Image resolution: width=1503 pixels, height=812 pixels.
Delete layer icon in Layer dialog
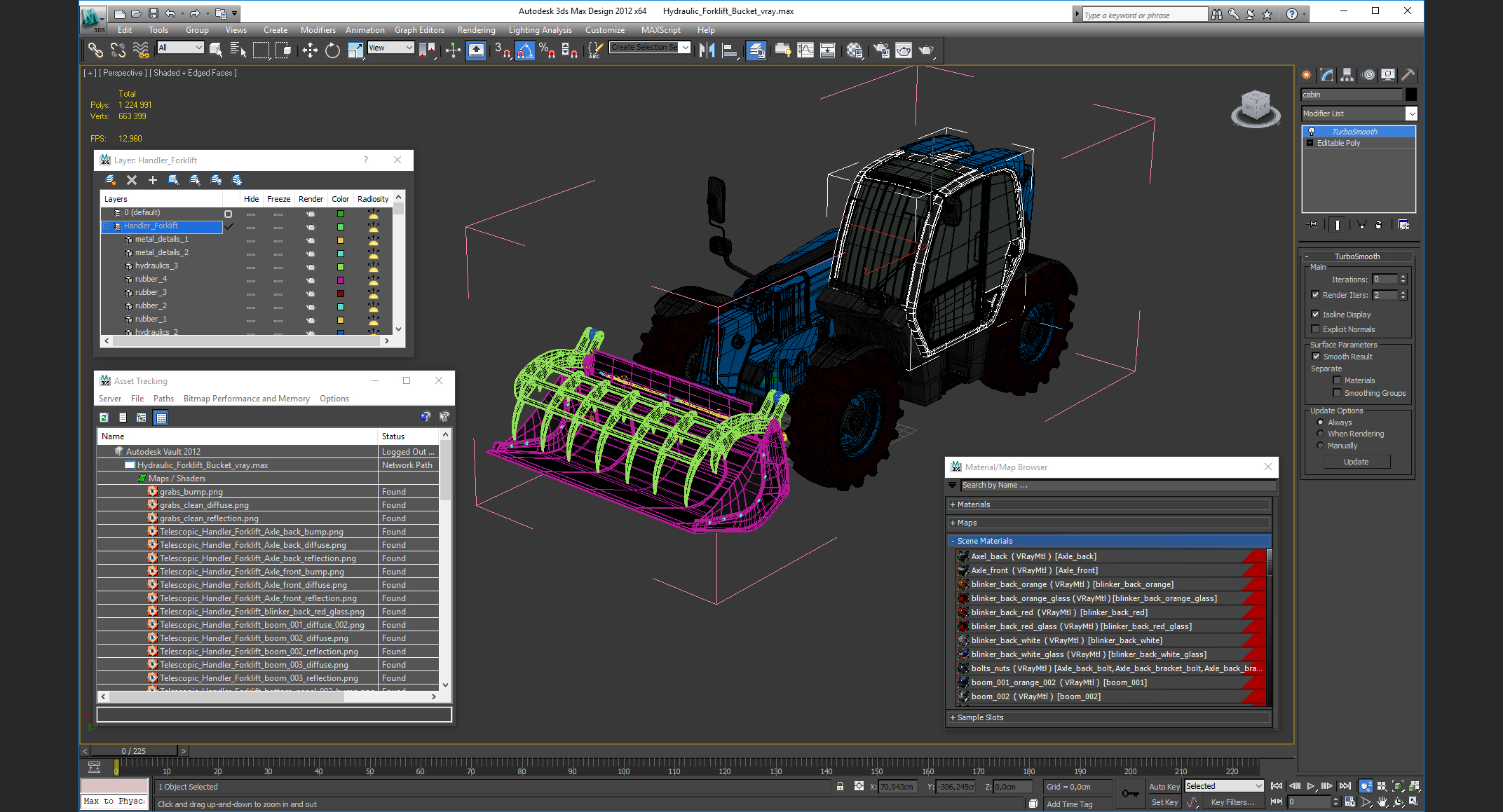(x=131, y=180)
